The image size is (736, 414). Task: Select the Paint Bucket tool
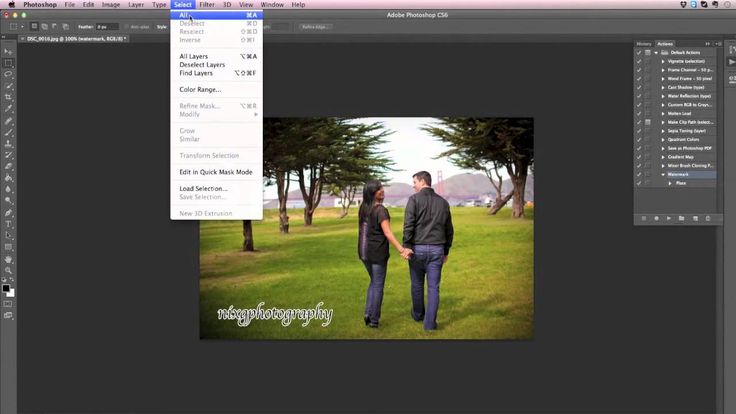point(8,178)
